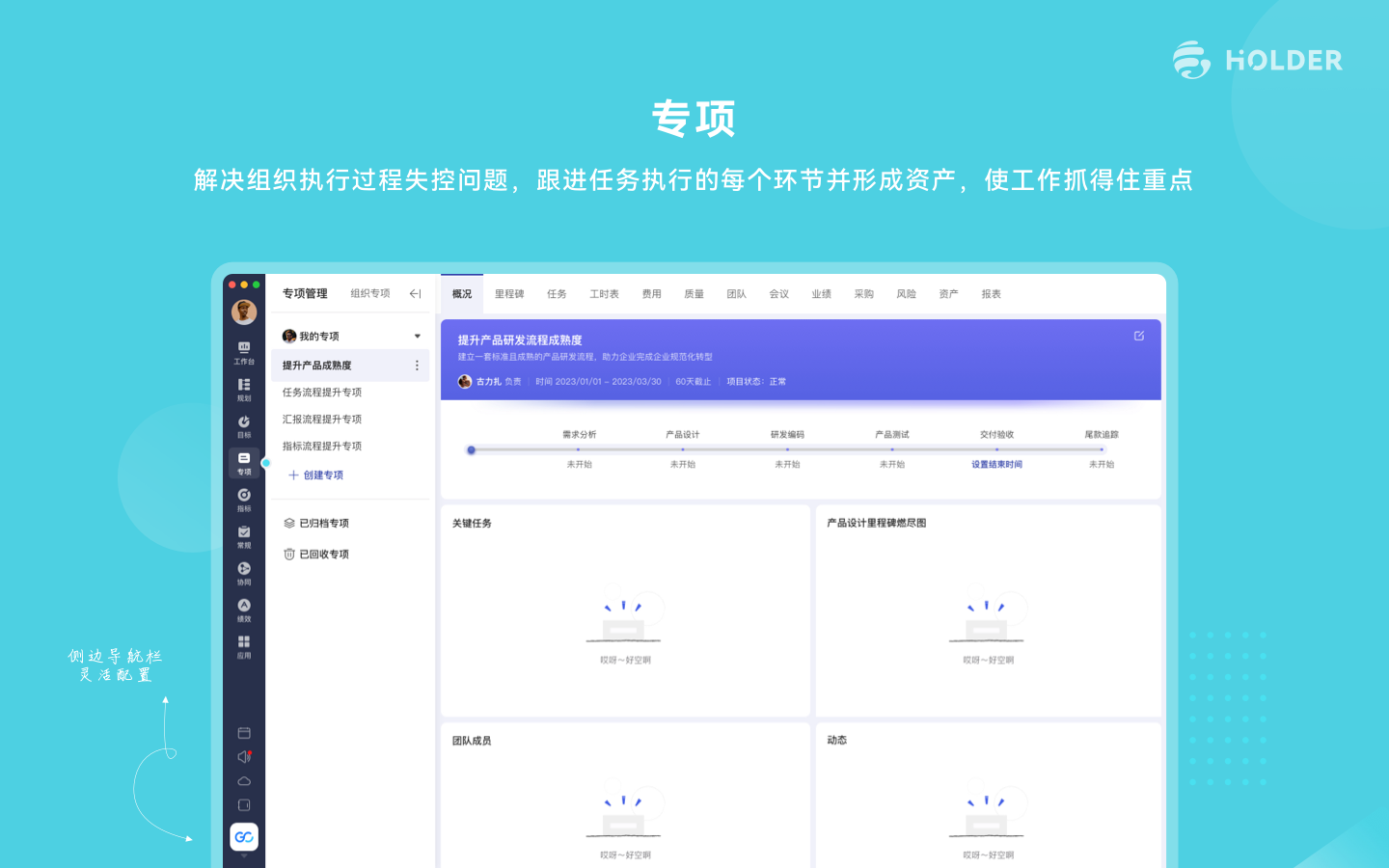Click the speaker icon with red notification dot

click(244, 755)
